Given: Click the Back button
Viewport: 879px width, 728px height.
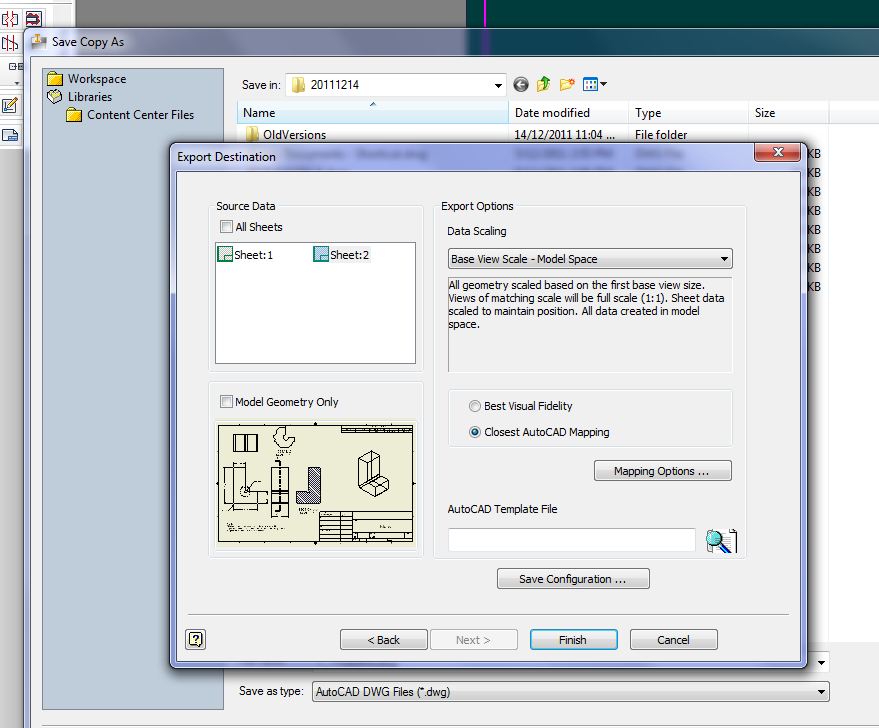Looking at the screenshot, I should [383, 639].
